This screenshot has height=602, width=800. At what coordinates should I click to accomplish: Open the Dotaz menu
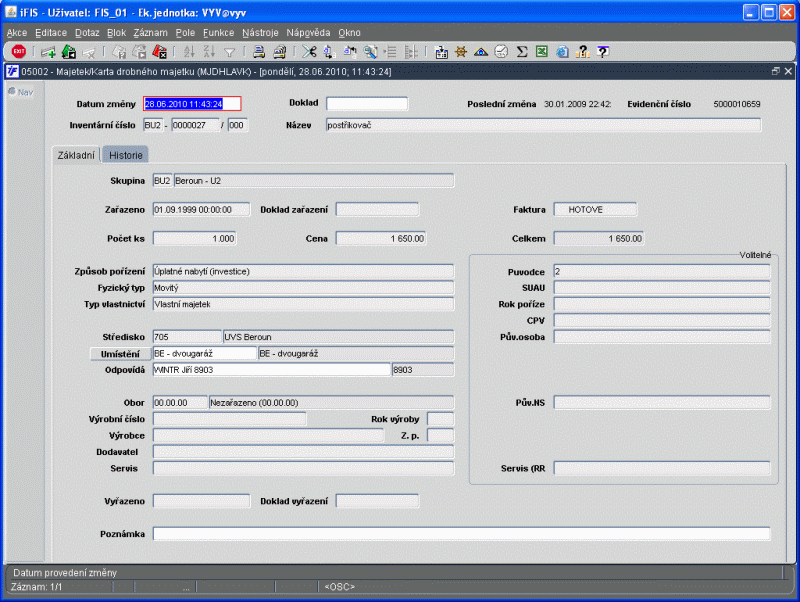(x=87, y=33)
